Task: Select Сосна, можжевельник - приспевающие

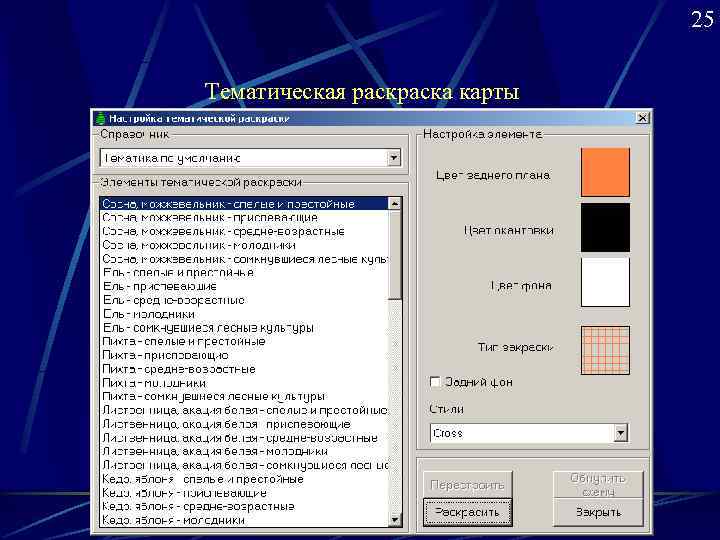Action: click(x=244, y=218)
